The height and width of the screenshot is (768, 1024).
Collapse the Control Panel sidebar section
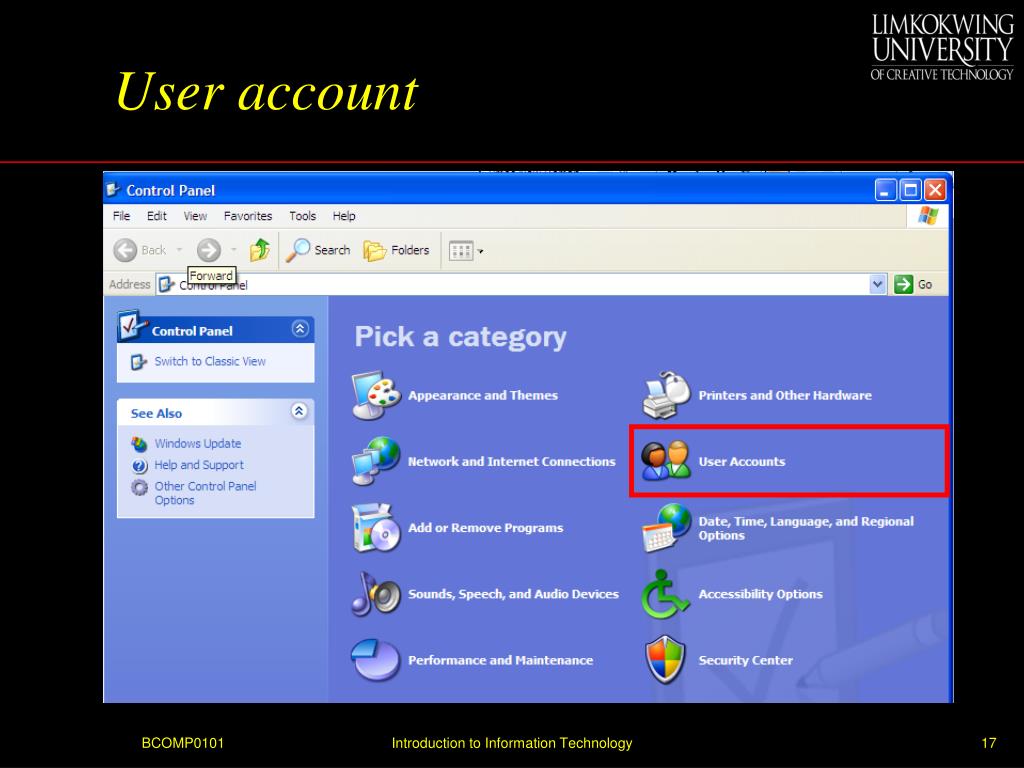coord(300,328)
